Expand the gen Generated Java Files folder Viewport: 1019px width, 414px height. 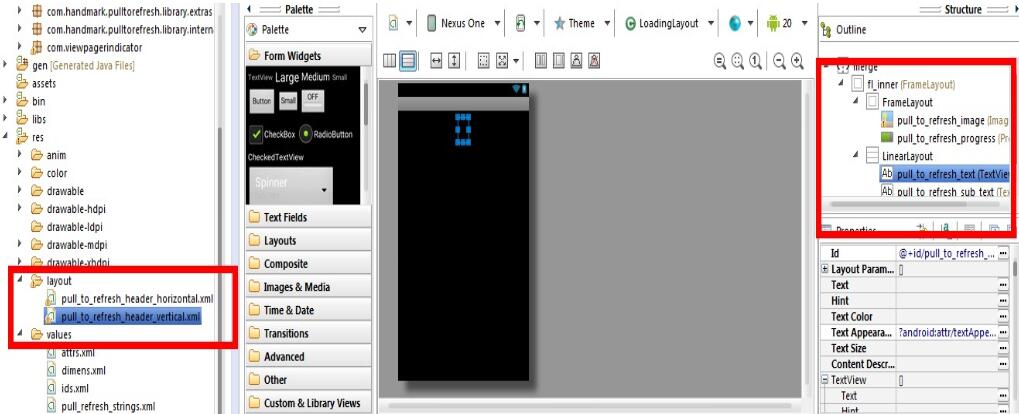(6, 65)
